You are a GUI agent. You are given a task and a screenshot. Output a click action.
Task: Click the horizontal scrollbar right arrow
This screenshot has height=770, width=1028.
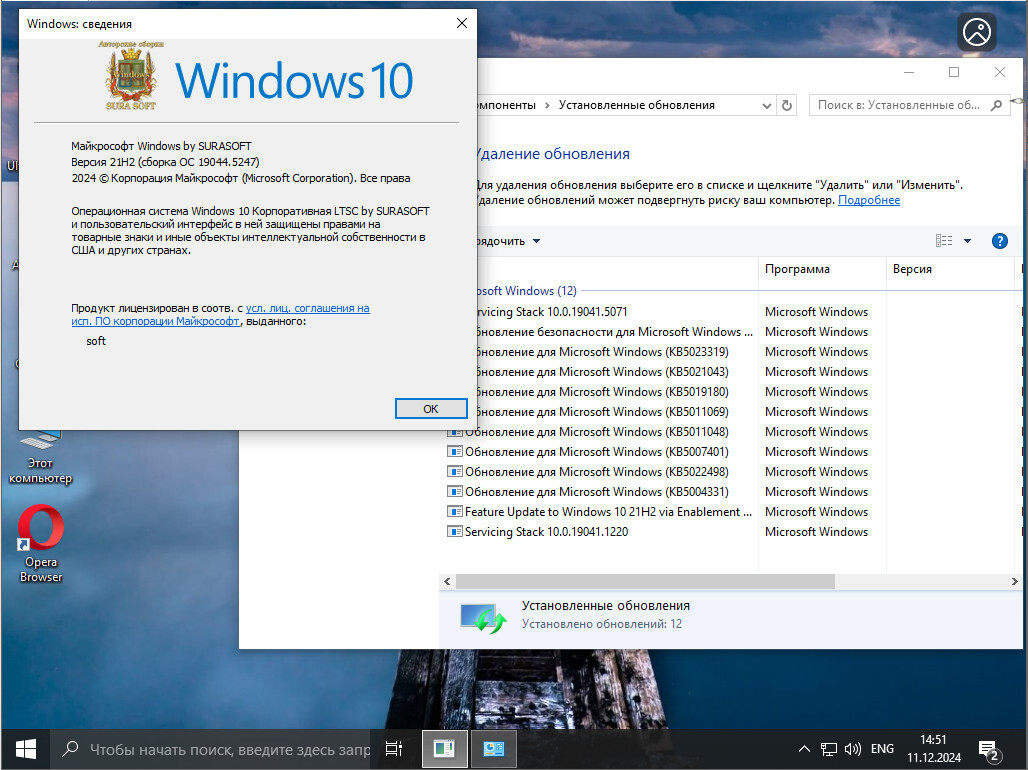(1014, 581)
